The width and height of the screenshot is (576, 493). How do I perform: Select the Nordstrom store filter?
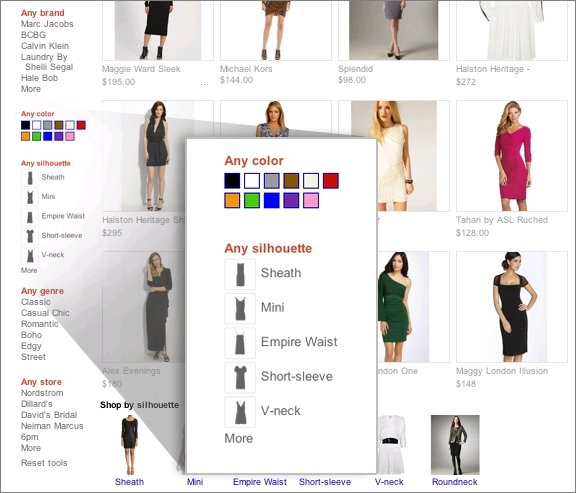tap(42, 393)
